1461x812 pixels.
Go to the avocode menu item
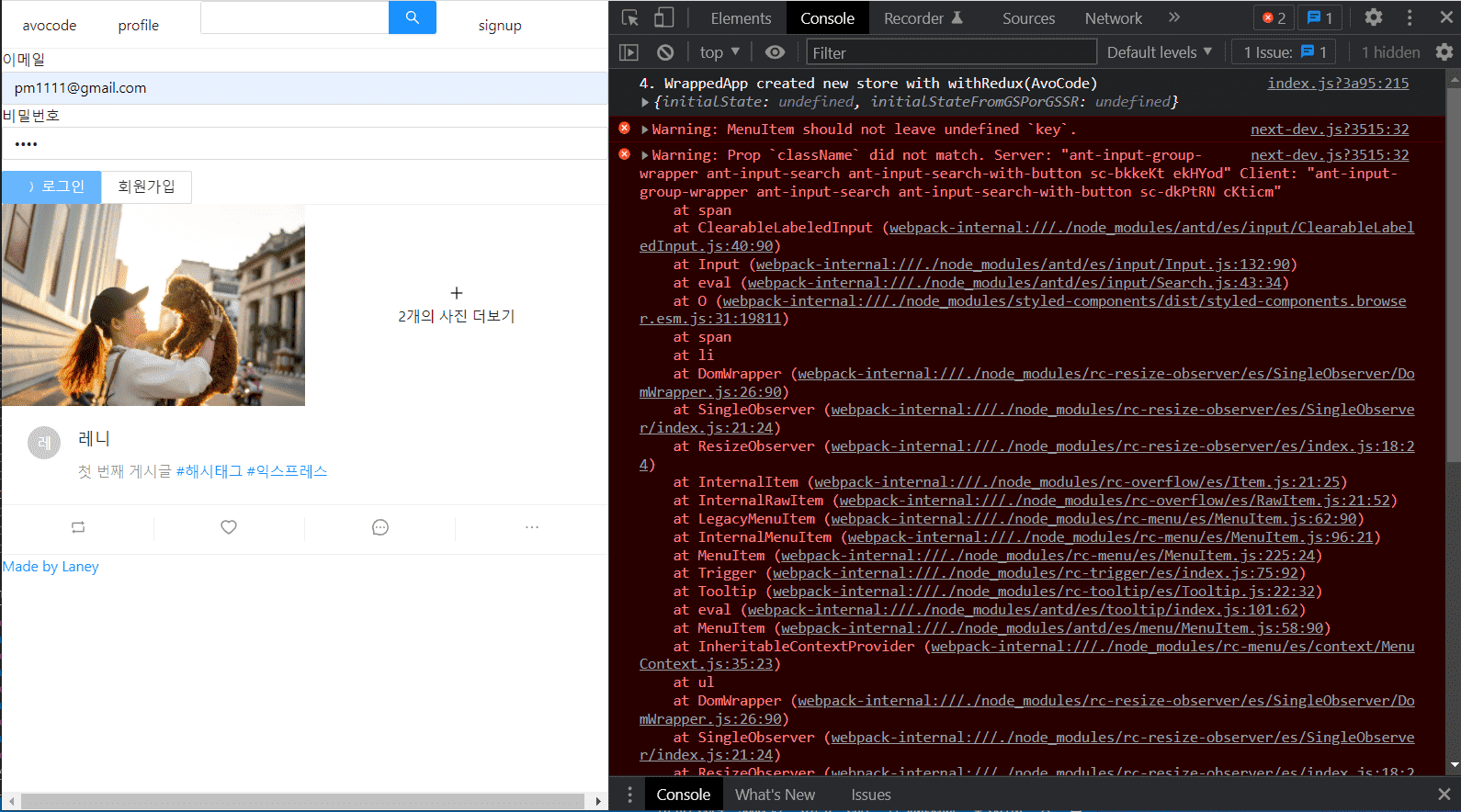click(x=50, y=26)
